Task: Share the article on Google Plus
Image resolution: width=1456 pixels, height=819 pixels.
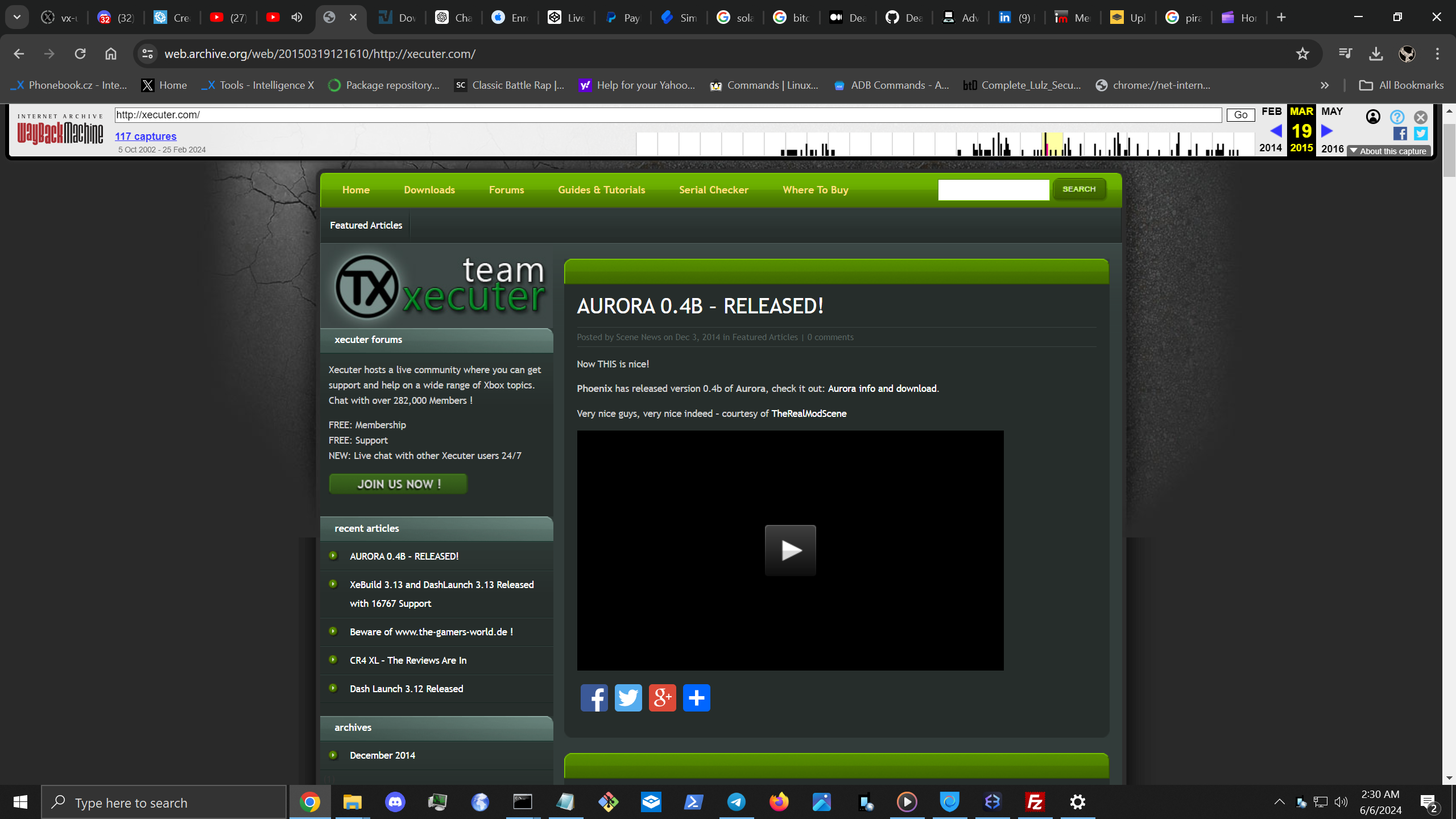Action: click(x=662, y=698)
